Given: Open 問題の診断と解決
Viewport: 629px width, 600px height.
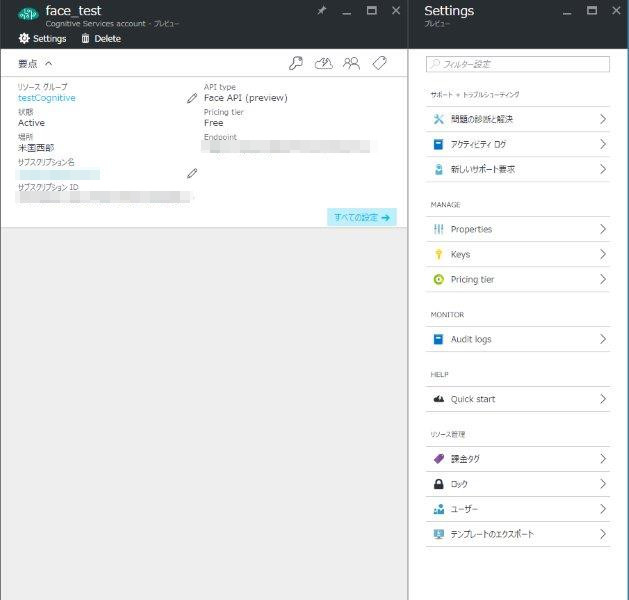Looking at the screenshot, I should coord(518,119).
